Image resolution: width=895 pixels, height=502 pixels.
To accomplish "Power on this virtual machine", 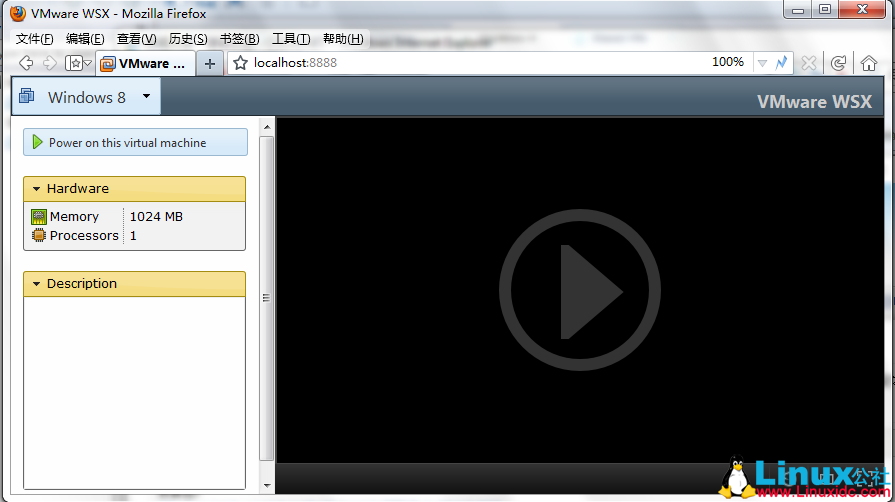I will [x=135, y=143].
